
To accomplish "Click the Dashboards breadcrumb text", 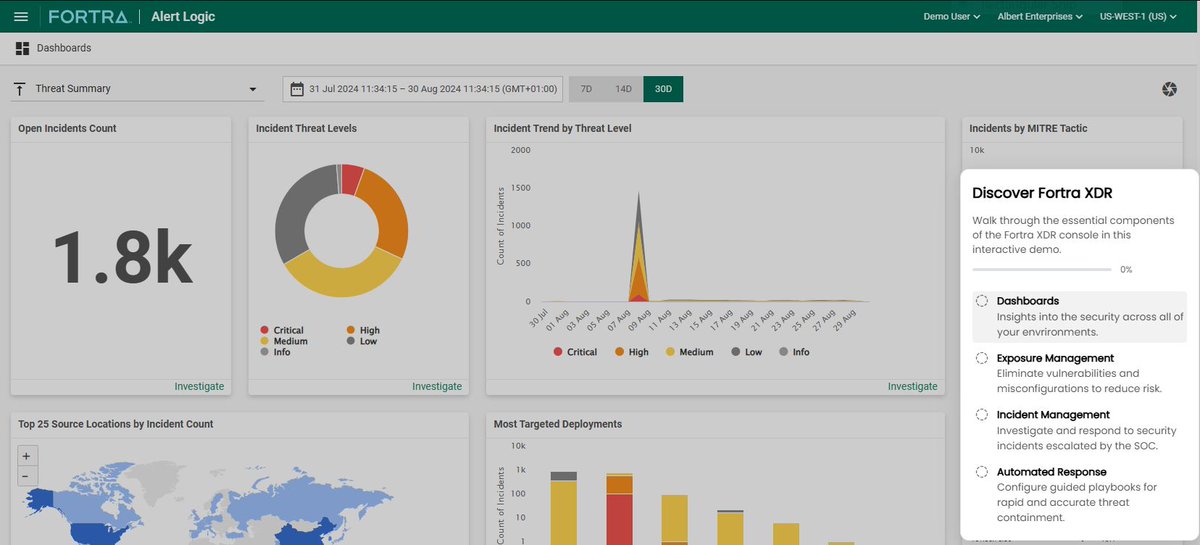I will point(64,48).
